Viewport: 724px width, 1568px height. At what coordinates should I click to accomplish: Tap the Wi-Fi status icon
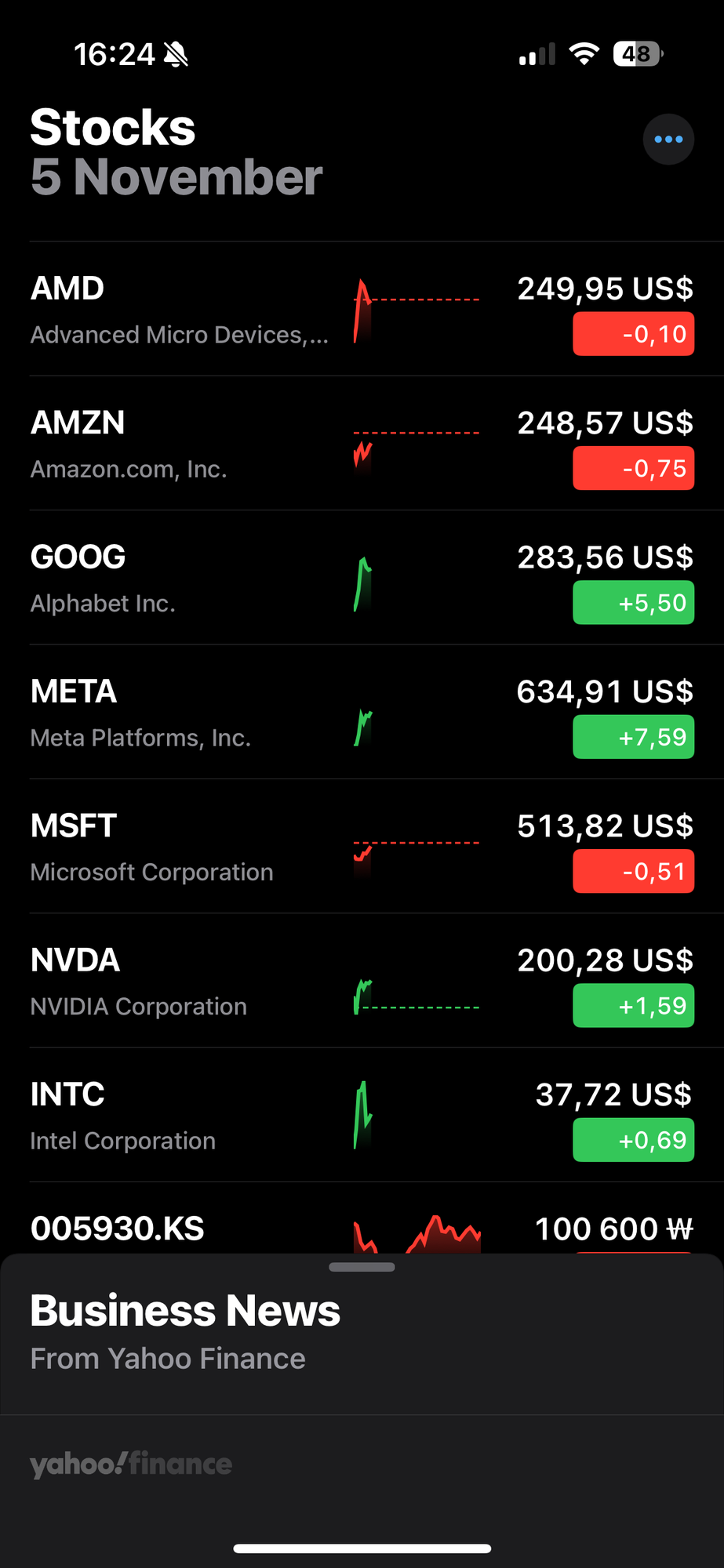point(584,54)
